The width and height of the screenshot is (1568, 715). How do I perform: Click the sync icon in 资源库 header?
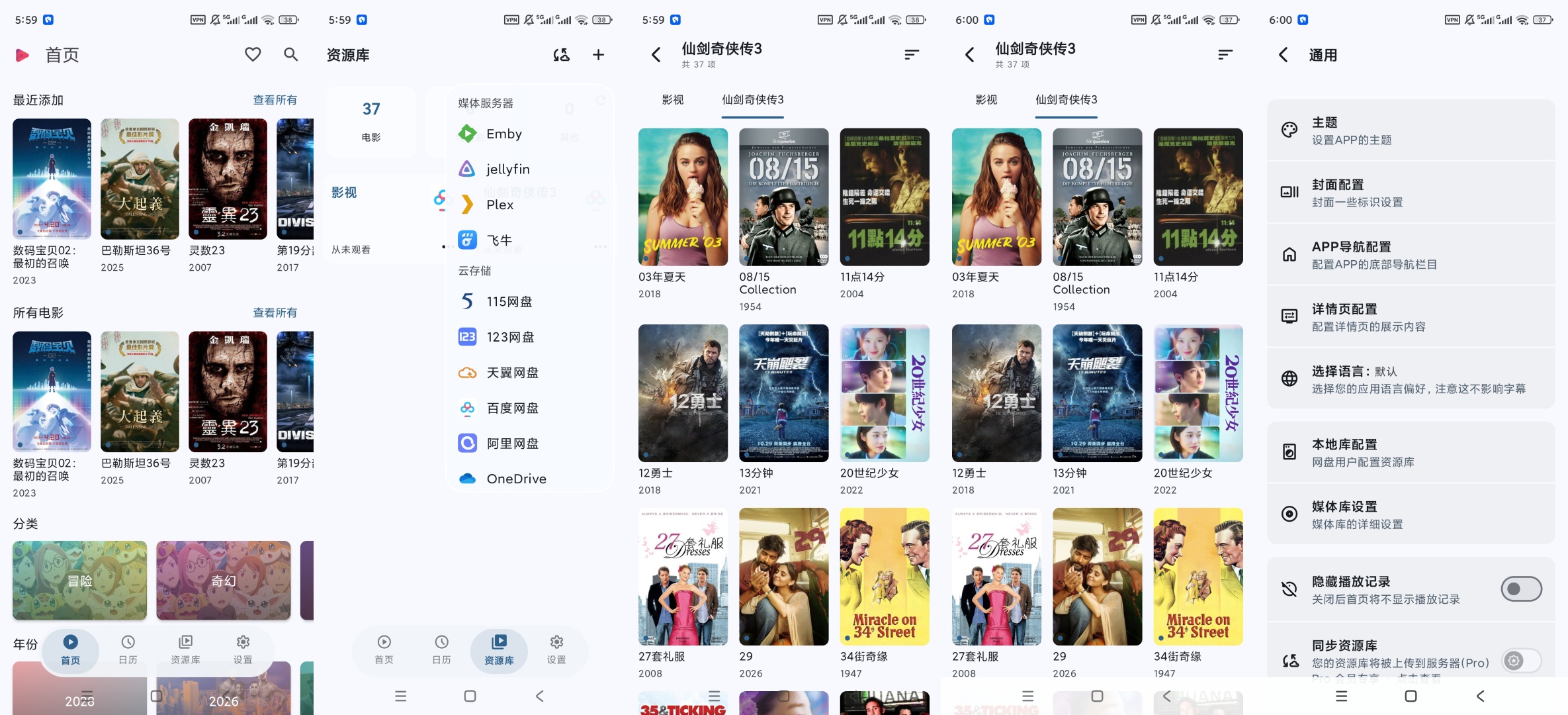pos(561,55)
